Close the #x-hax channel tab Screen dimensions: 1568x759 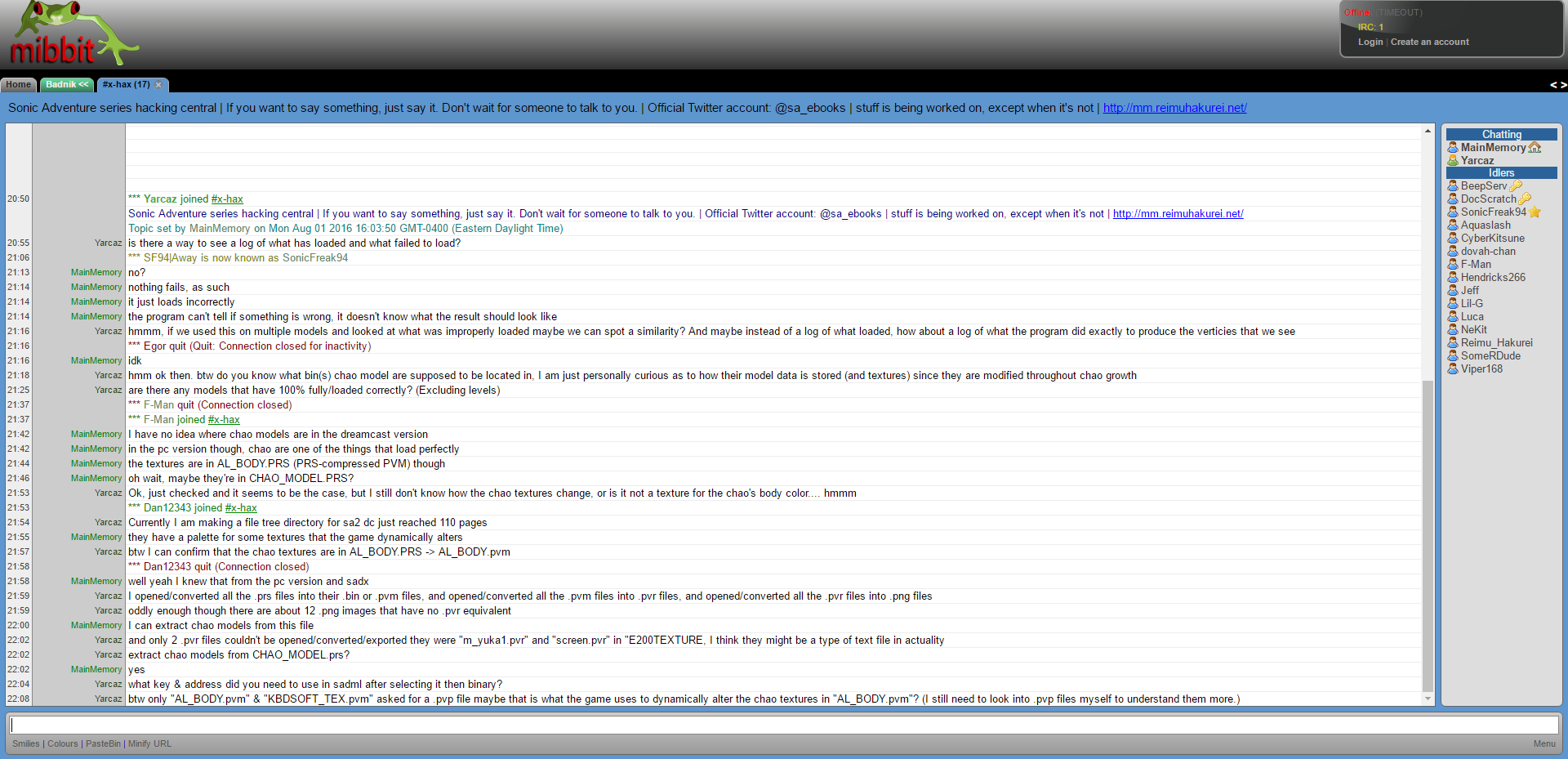(x=158, y=85)
